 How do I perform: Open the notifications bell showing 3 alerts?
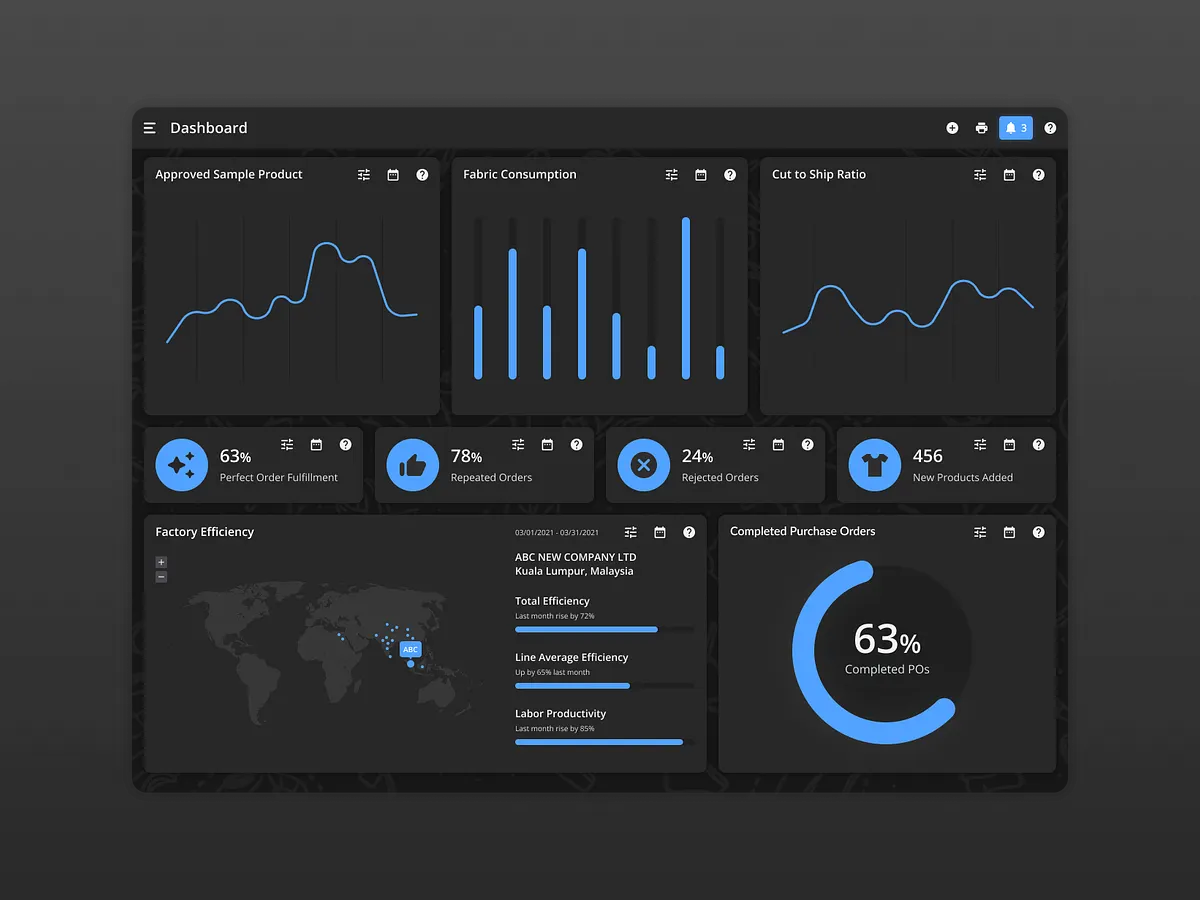click(1015, 128)
